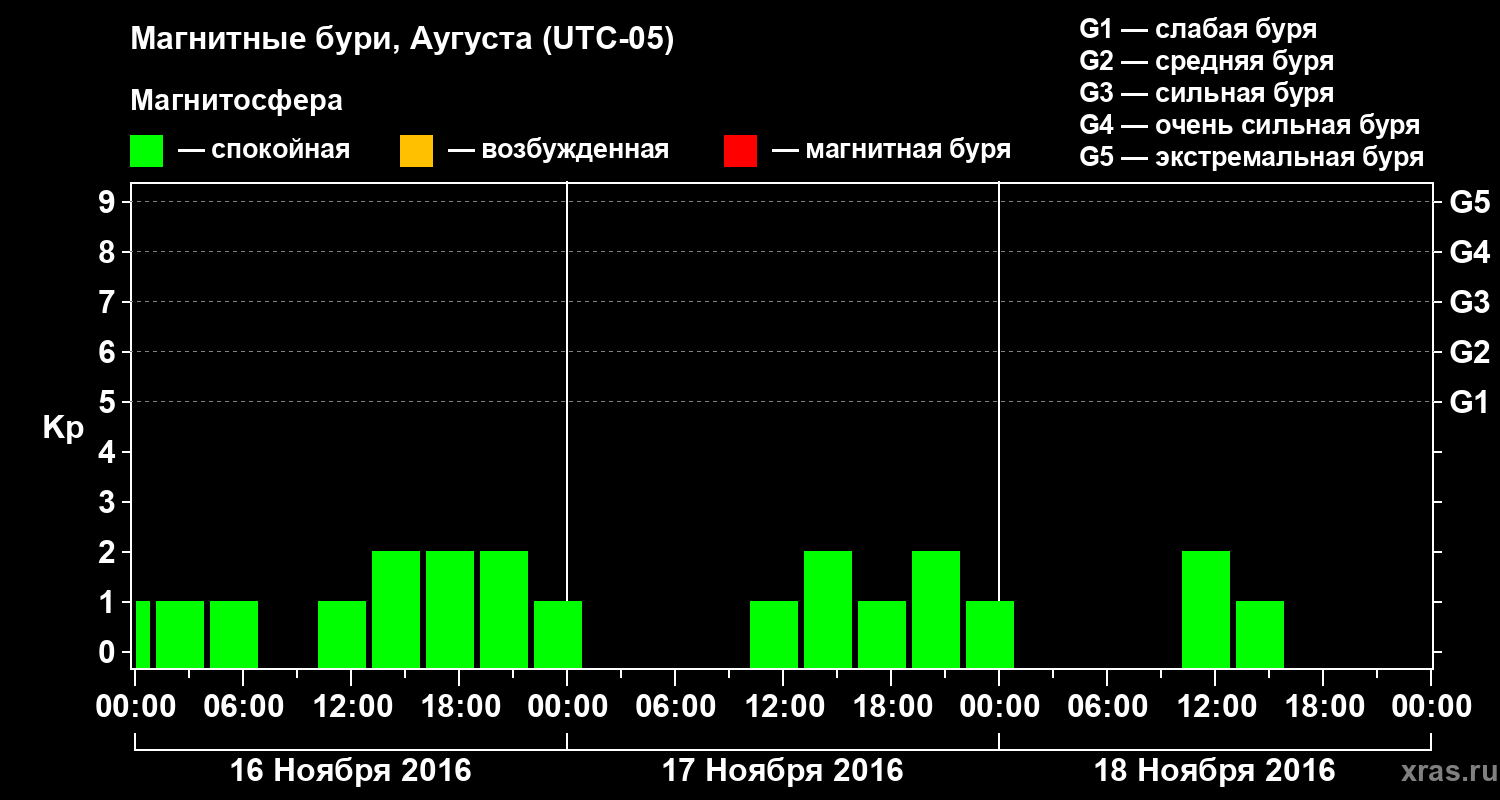This screenshot has width=1500, height=800.
Task: Click the '06:00' tick under 16 Ноября
Action: click(242, 707)
